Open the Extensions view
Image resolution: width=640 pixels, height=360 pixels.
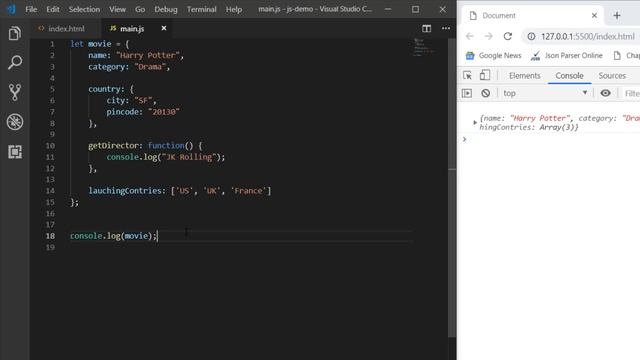pyautogui.click(x=15, y=151)
